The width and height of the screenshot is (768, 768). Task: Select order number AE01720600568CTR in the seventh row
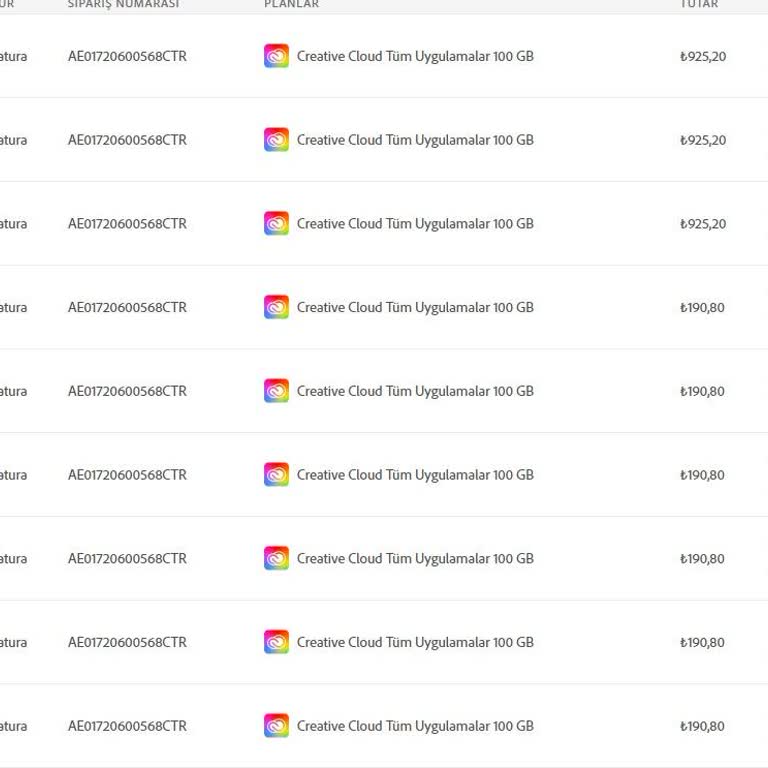(127, 559)
